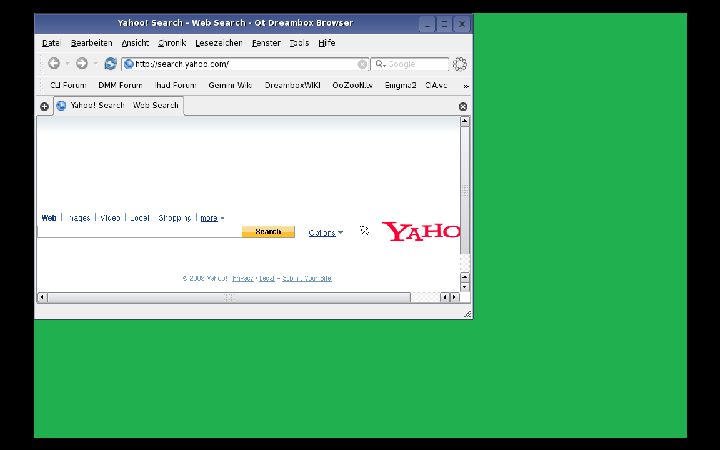720x450 pixels.
Task: Click the globe favicon in the address bar
Action: [129, 64]
